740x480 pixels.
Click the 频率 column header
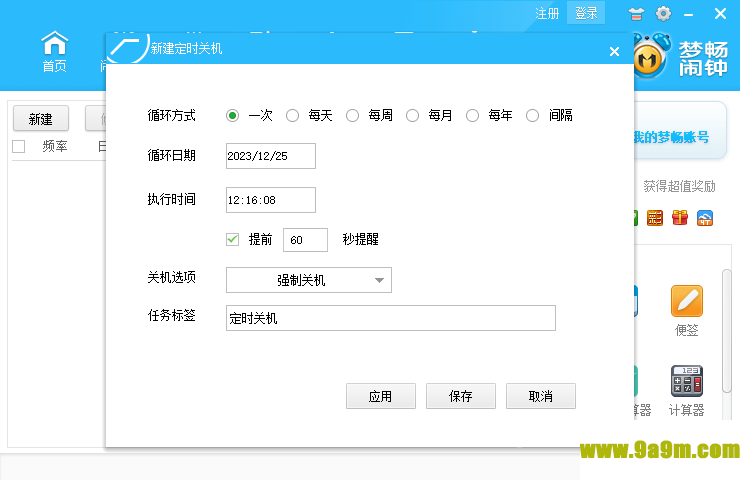[55, 146]
